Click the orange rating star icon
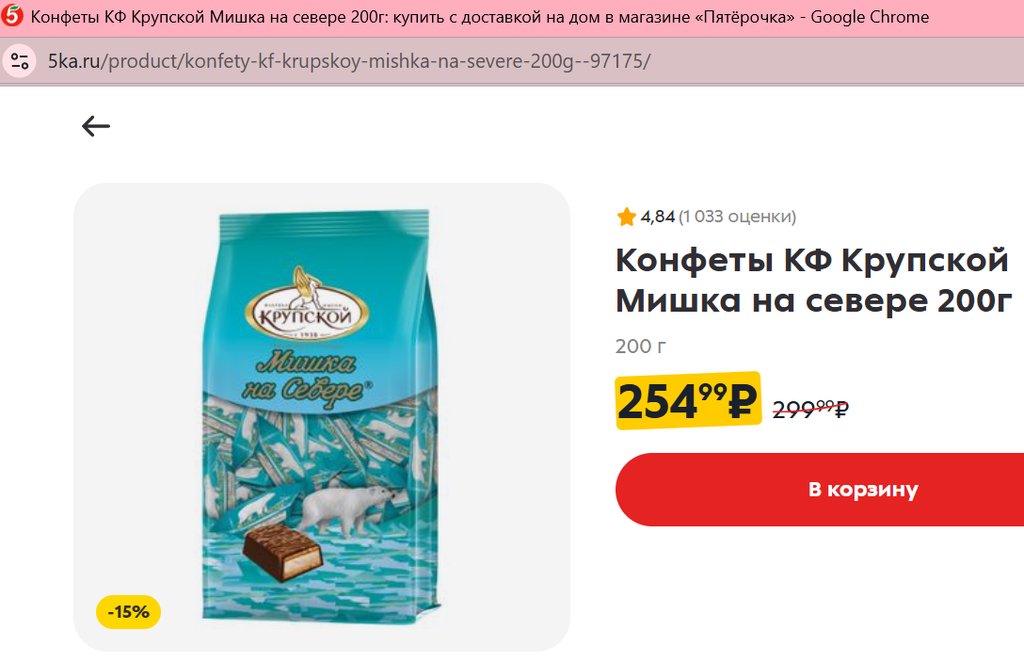This screenshot has height=662, width=1024. click(x=626, y=216)
